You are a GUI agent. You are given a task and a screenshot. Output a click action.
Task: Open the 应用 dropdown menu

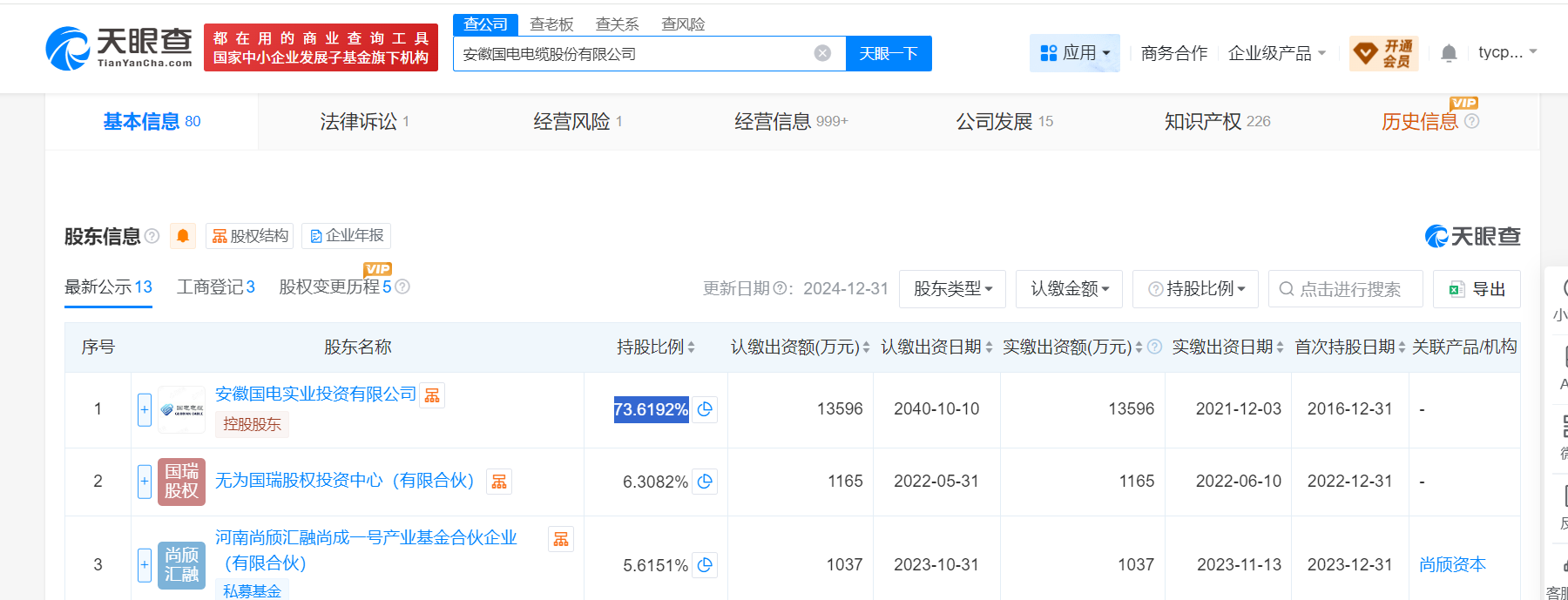coord(1075,53)
